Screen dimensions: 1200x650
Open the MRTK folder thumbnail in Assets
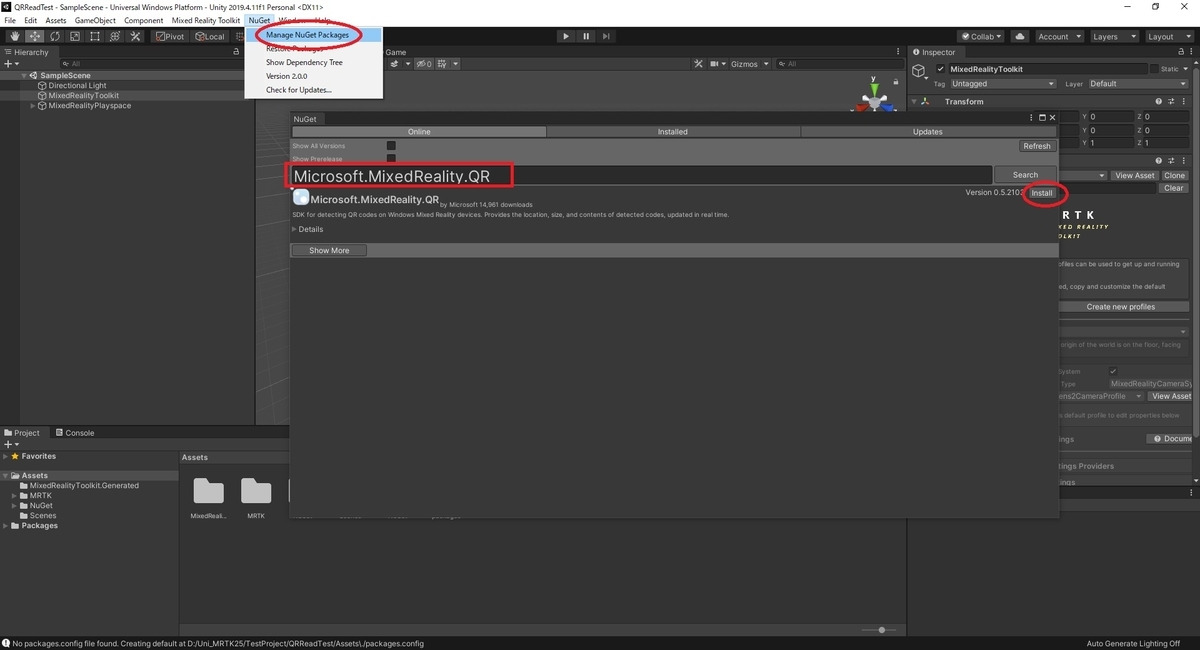[x=256, y=491]
